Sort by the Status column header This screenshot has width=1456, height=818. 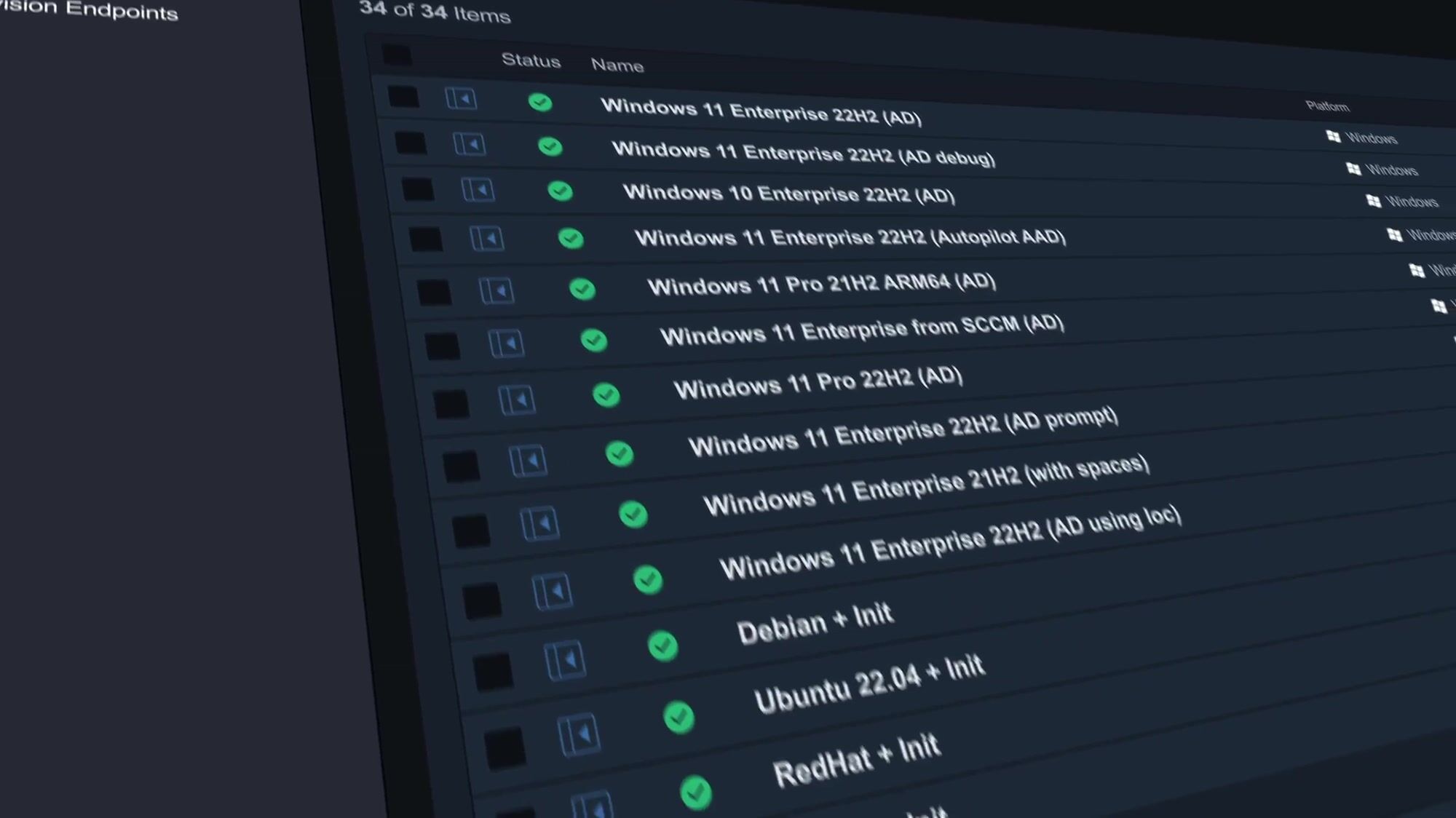(x=531, y=60)
